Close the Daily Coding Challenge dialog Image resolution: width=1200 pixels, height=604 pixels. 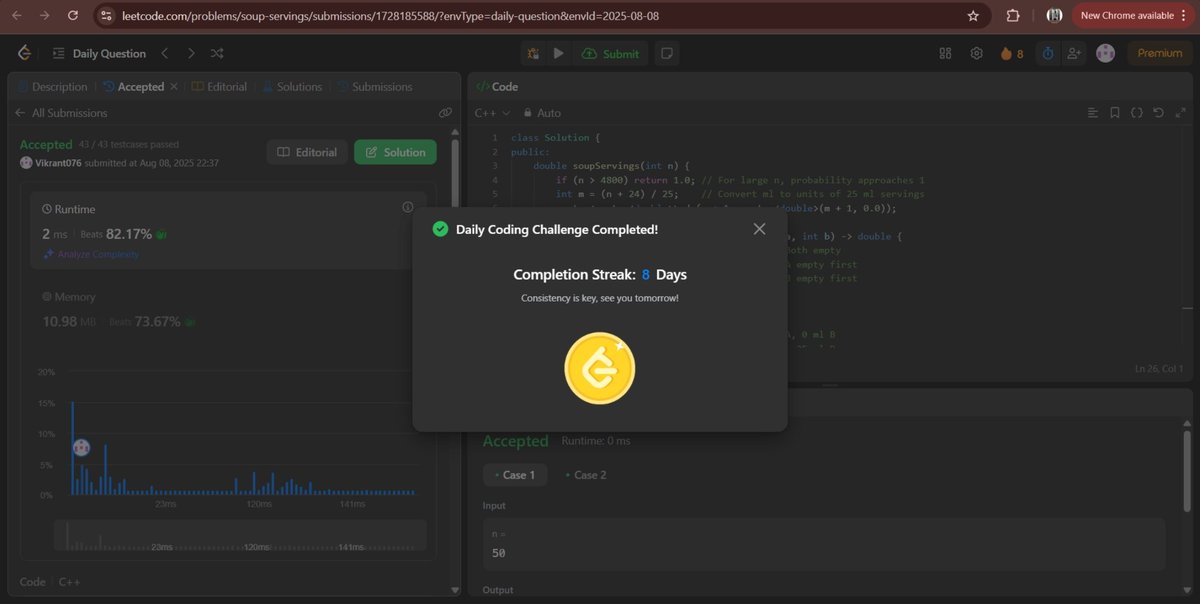pos(759,229)
